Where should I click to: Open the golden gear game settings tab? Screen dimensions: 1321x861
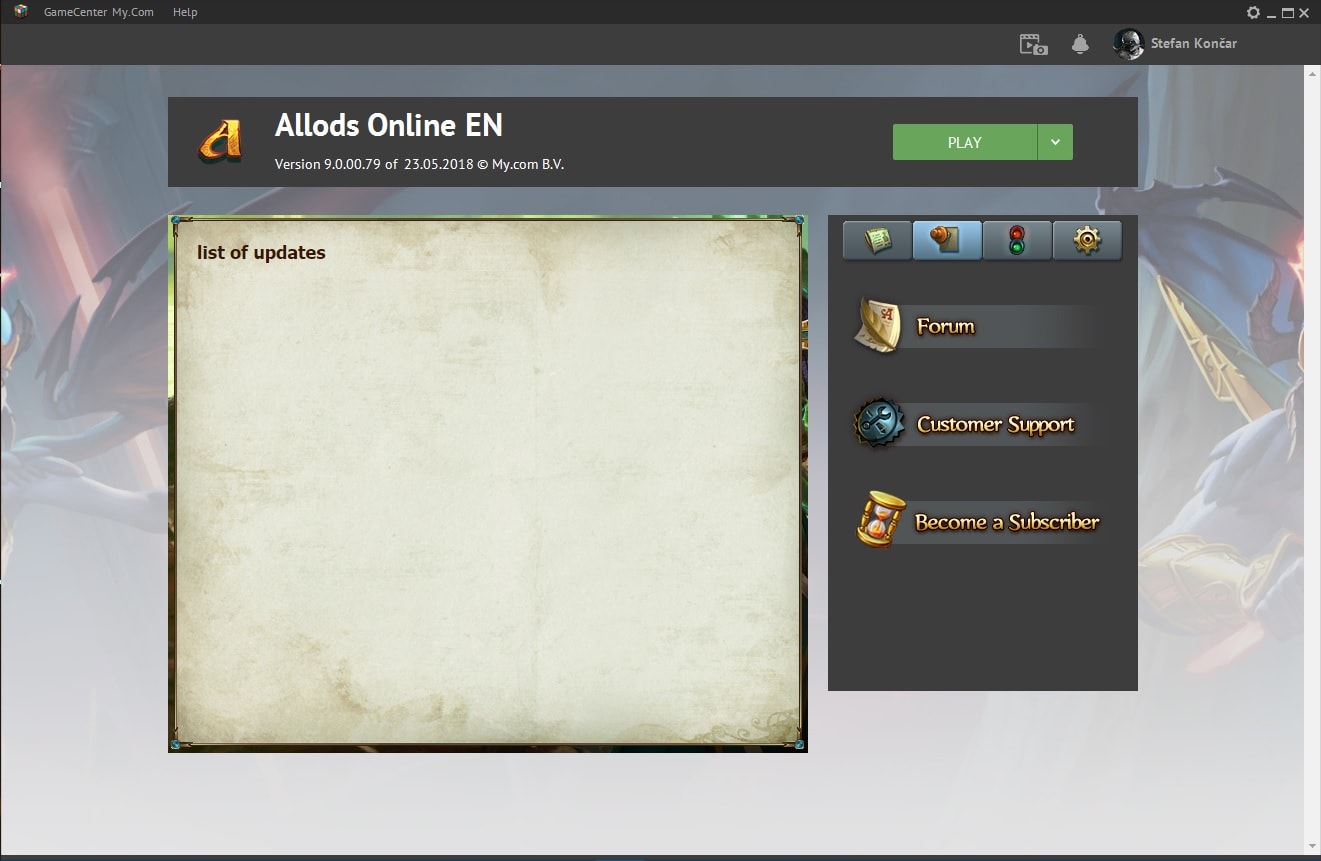coord(1087,241)
